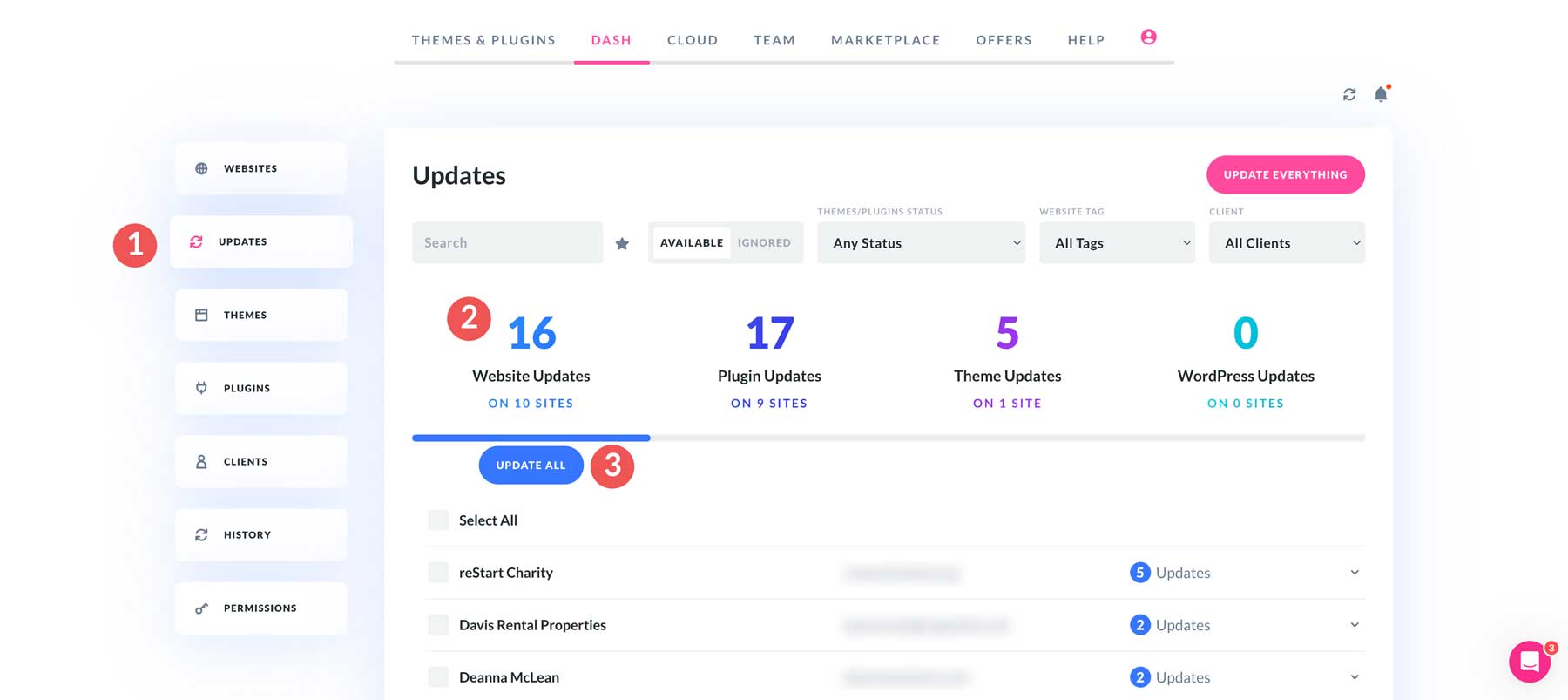
Task: Switch the filter to Ignored
Action: pyautogui.click(x=764, y=243)
